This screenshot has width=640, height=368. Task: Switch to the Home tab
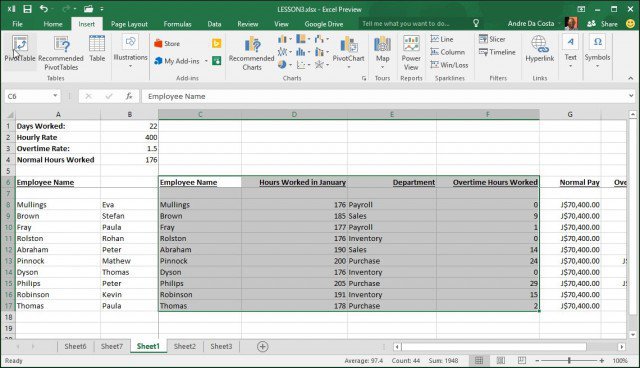coord(53,24)
